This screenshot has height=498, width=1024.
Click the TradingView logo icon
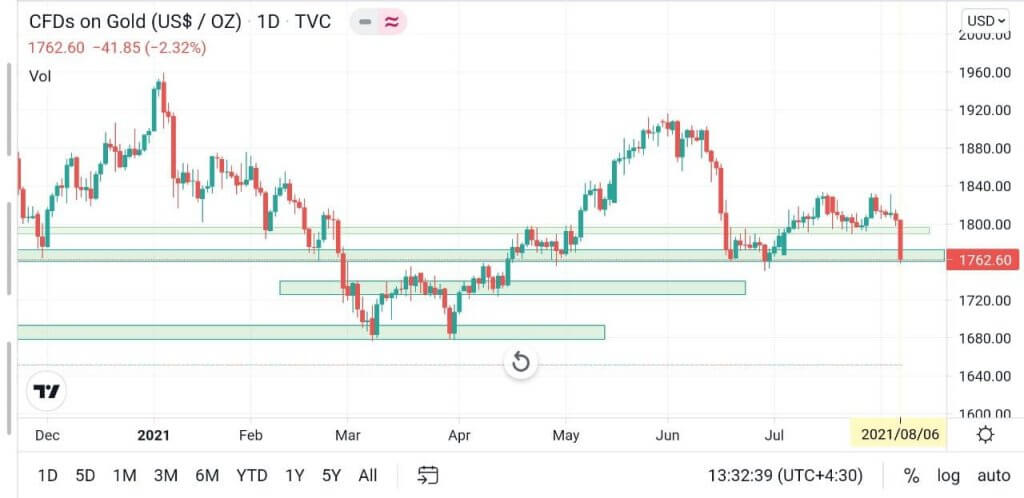click(47, 392)
